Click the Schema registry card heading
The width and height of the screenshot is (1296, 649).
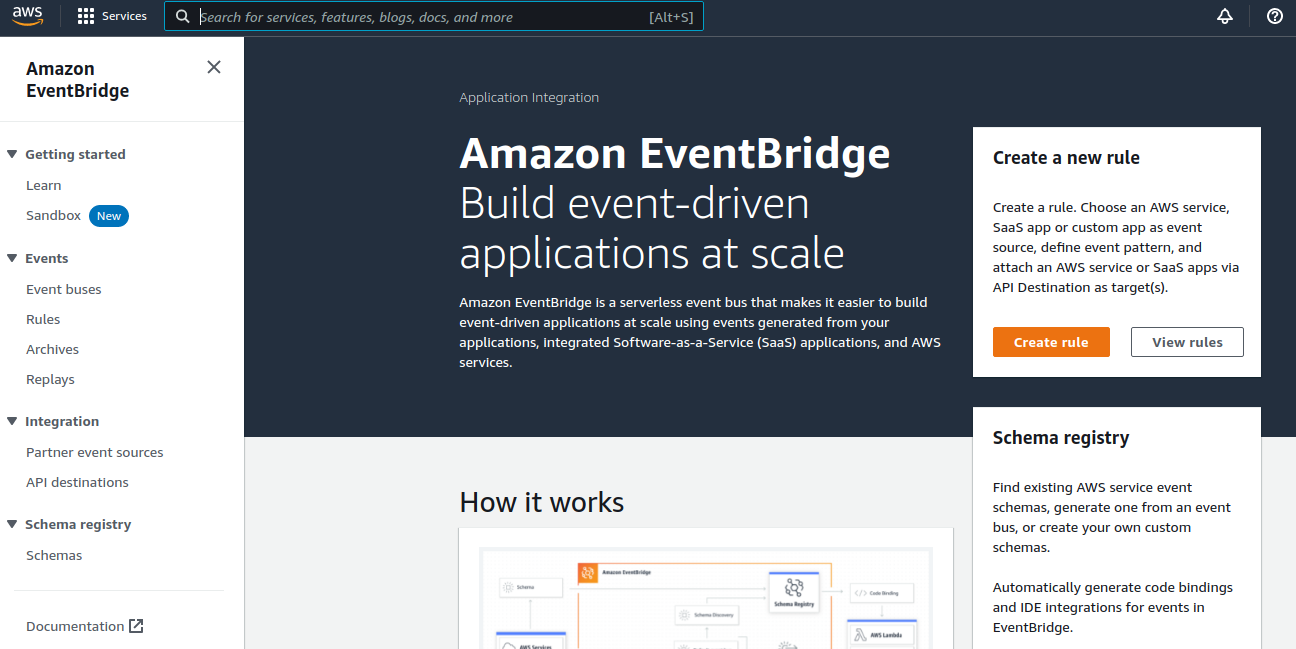pyautogui.click(x=1061, y=438)
